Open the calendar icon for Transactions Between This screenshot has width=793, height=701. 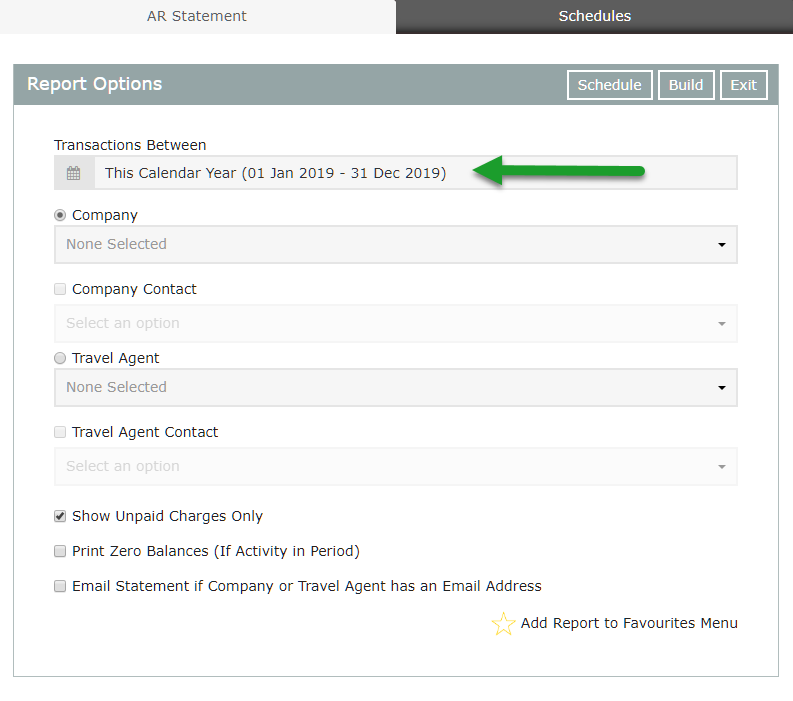click(x=74, y=173)
